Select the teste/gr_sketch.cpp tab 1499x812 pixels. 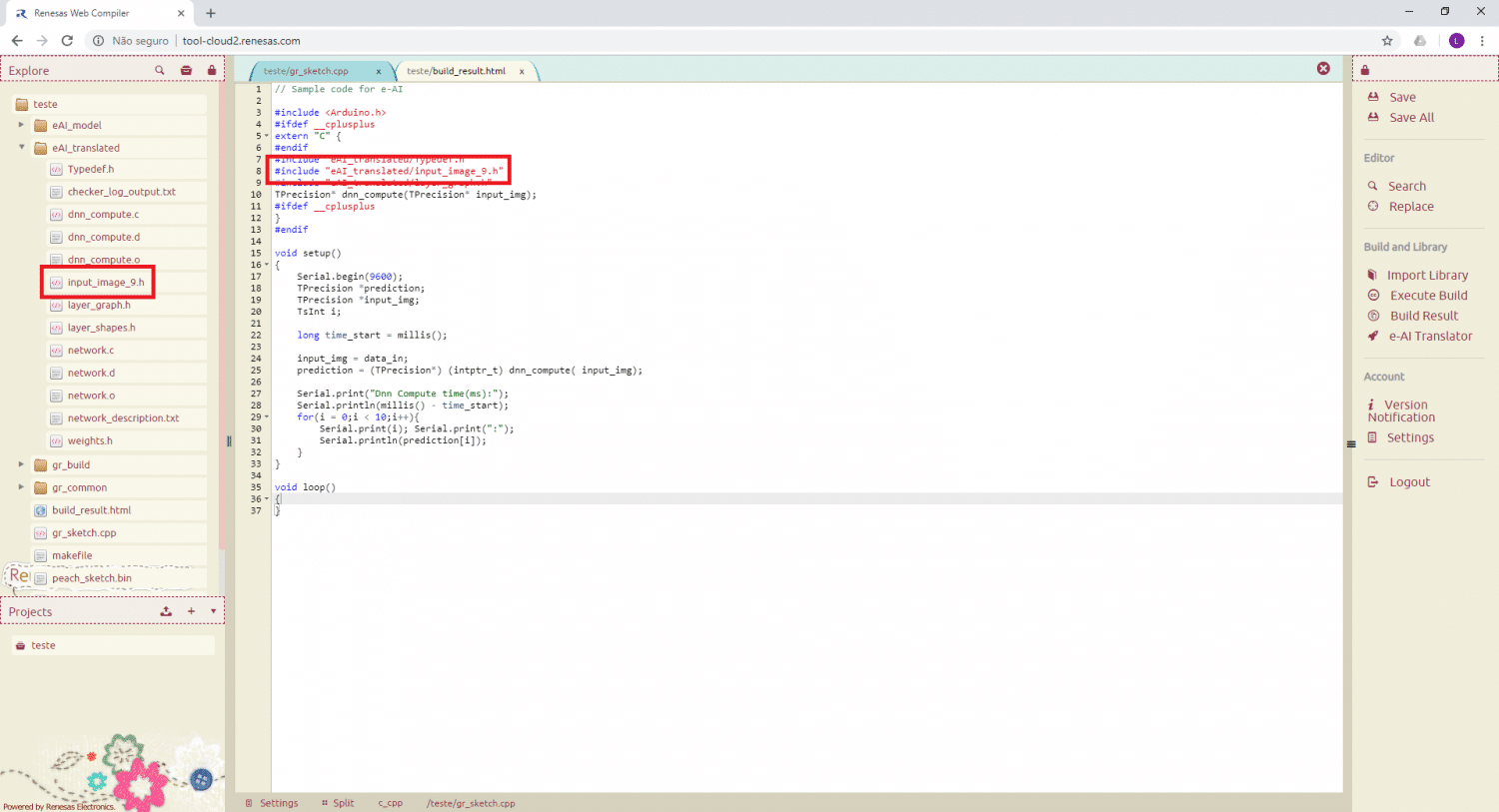pos(307,71)
